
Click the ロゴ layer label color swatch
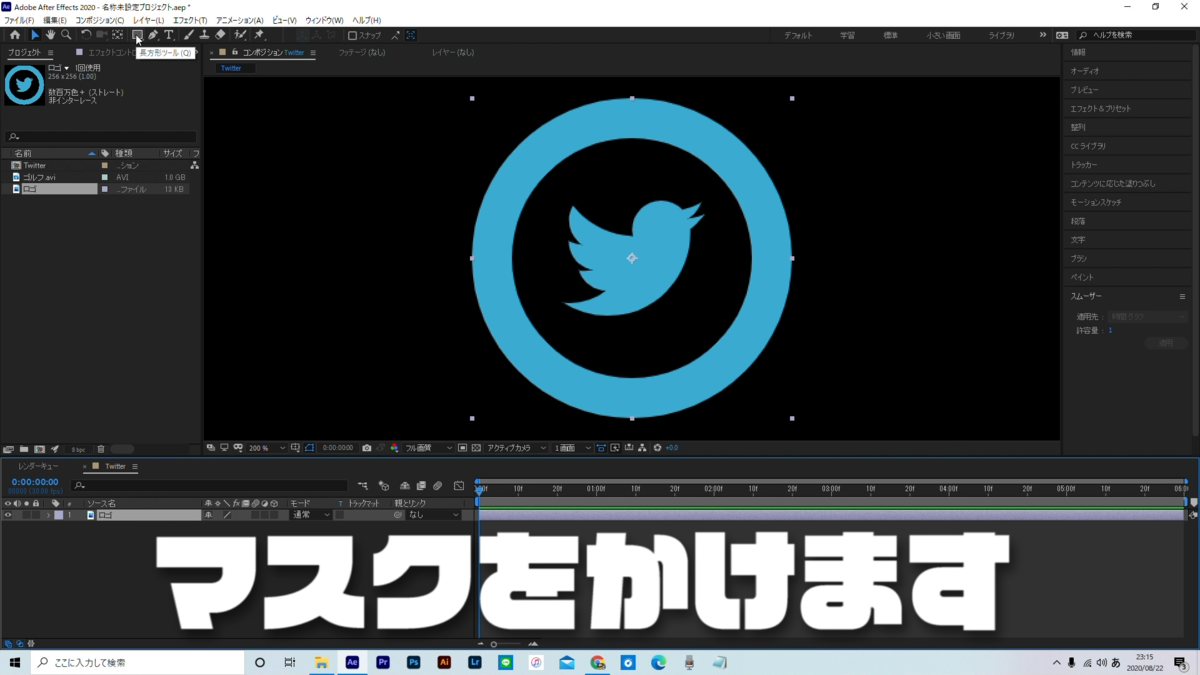pyautogui.click(x=58, y=515)
